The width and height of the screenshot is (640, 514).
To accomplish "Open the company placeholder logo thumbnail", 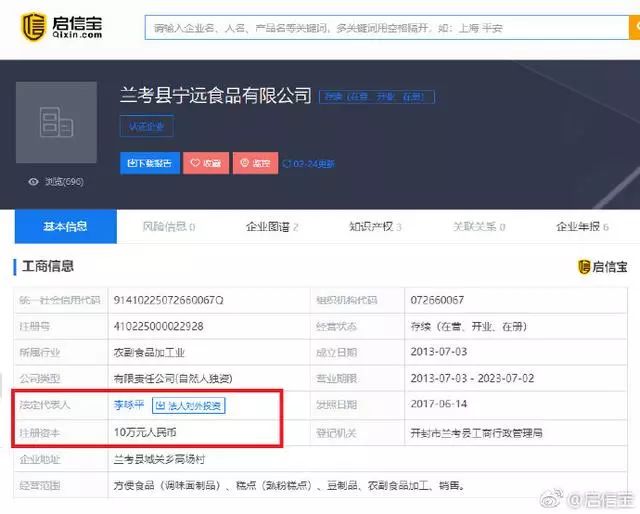I will point(56,122).
